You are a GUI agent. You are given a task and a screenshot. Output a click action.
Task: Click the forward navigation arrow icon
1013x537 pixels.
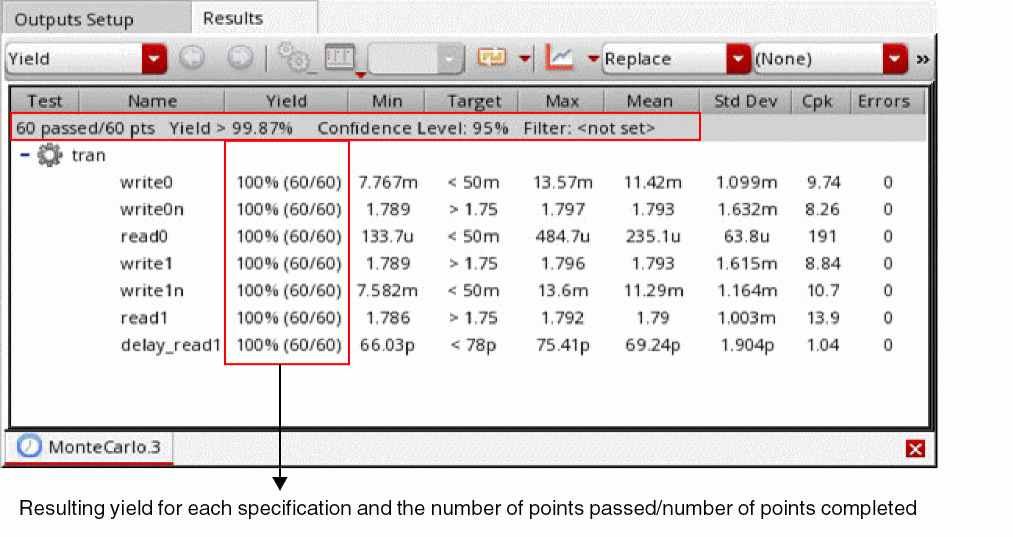pyautogui.click(x=240, y=58)
